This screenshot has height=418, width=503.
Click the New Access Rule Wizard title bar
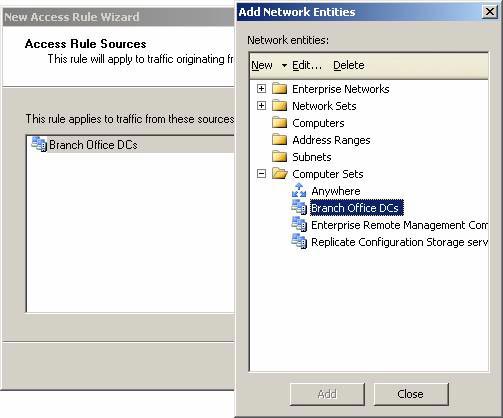tap(118, 17)
